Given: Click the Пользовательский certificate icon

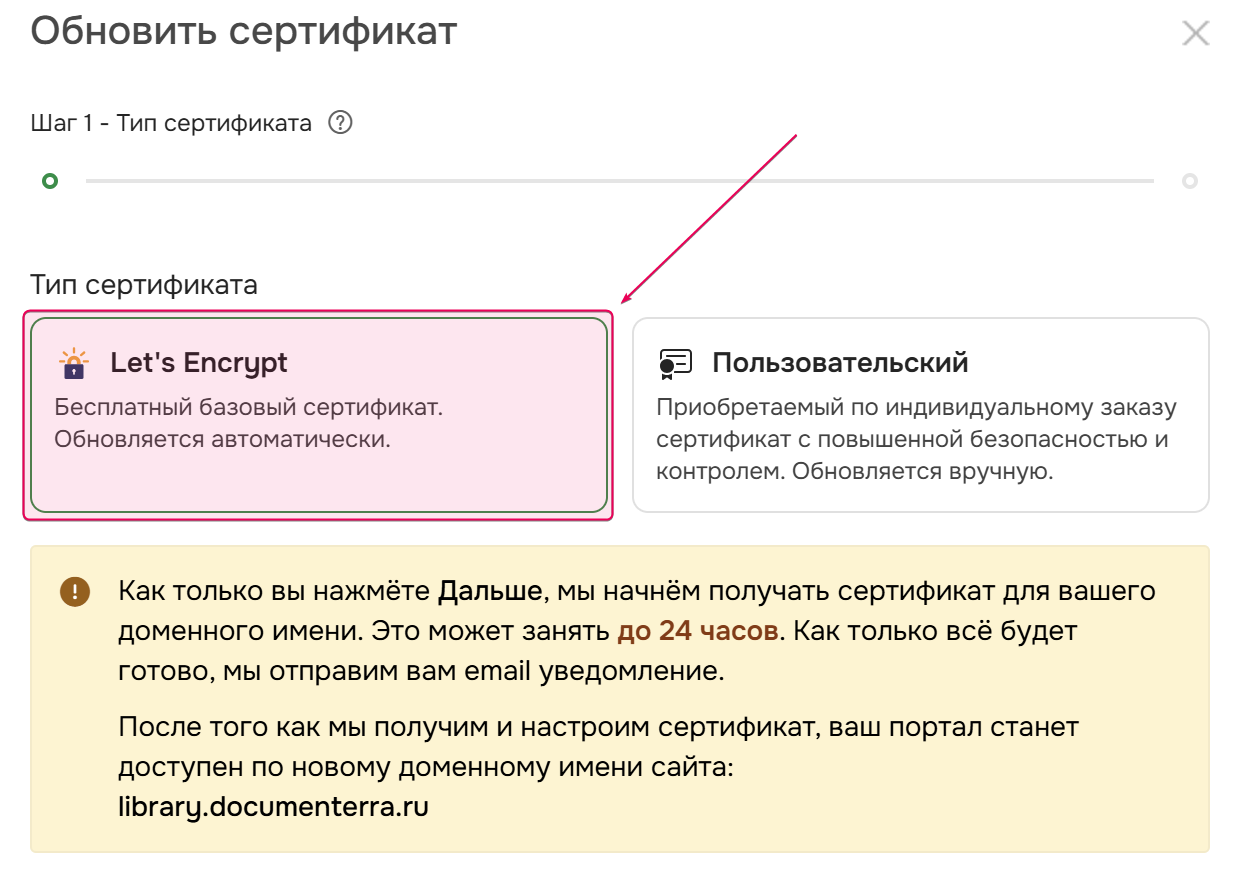Looking at the screenshot, I should point(675,363).
